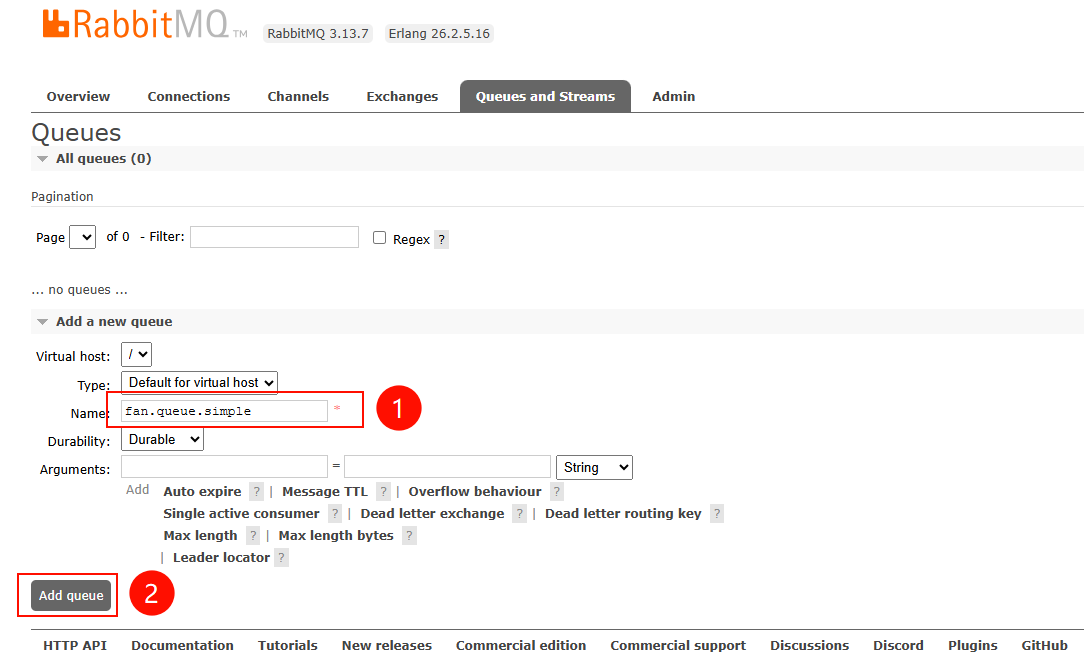Open the HTTP API footer link
Screen dimensions: 1084x655
(x=75, y=645)
